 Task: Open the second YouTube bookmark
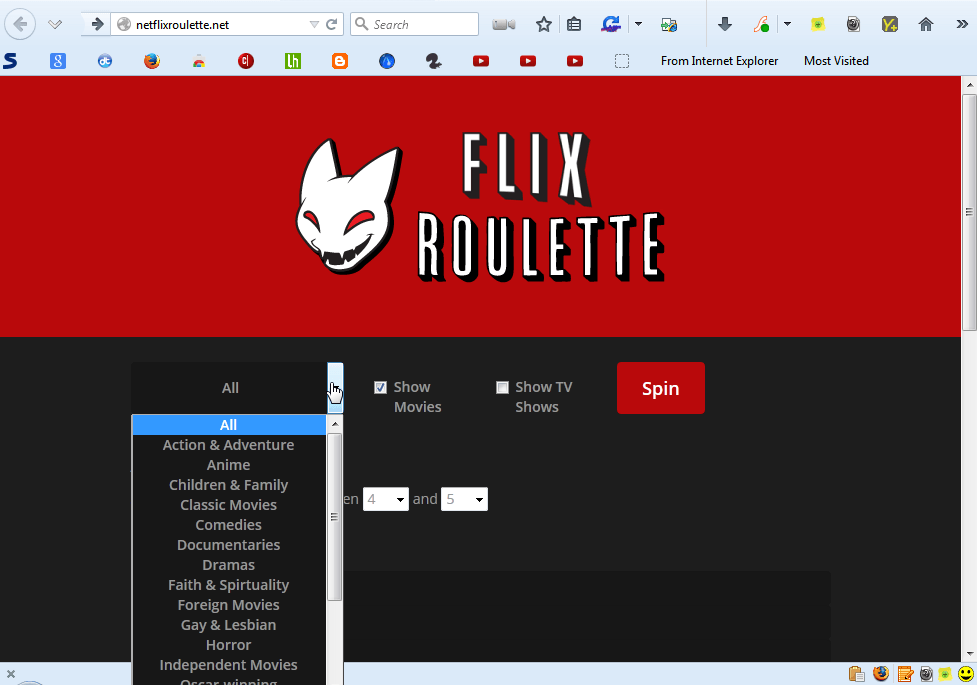tap(528, 60)
